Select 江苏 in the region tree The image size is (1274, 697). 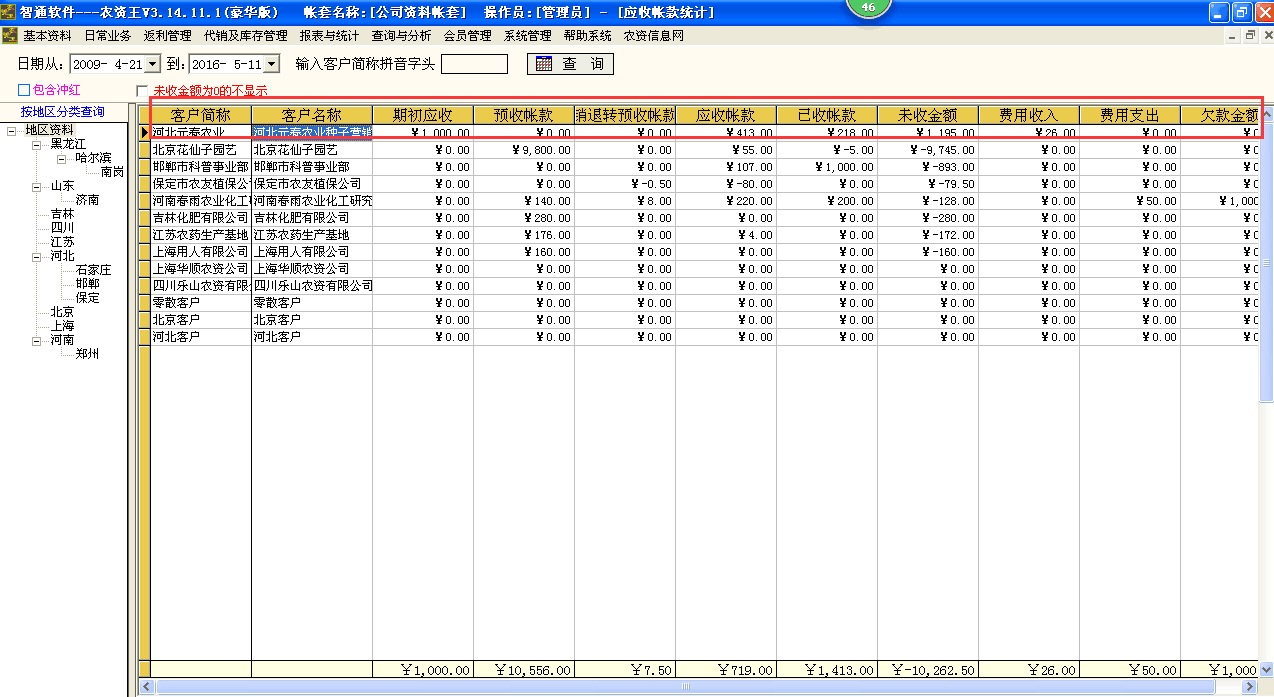[62, 242]
